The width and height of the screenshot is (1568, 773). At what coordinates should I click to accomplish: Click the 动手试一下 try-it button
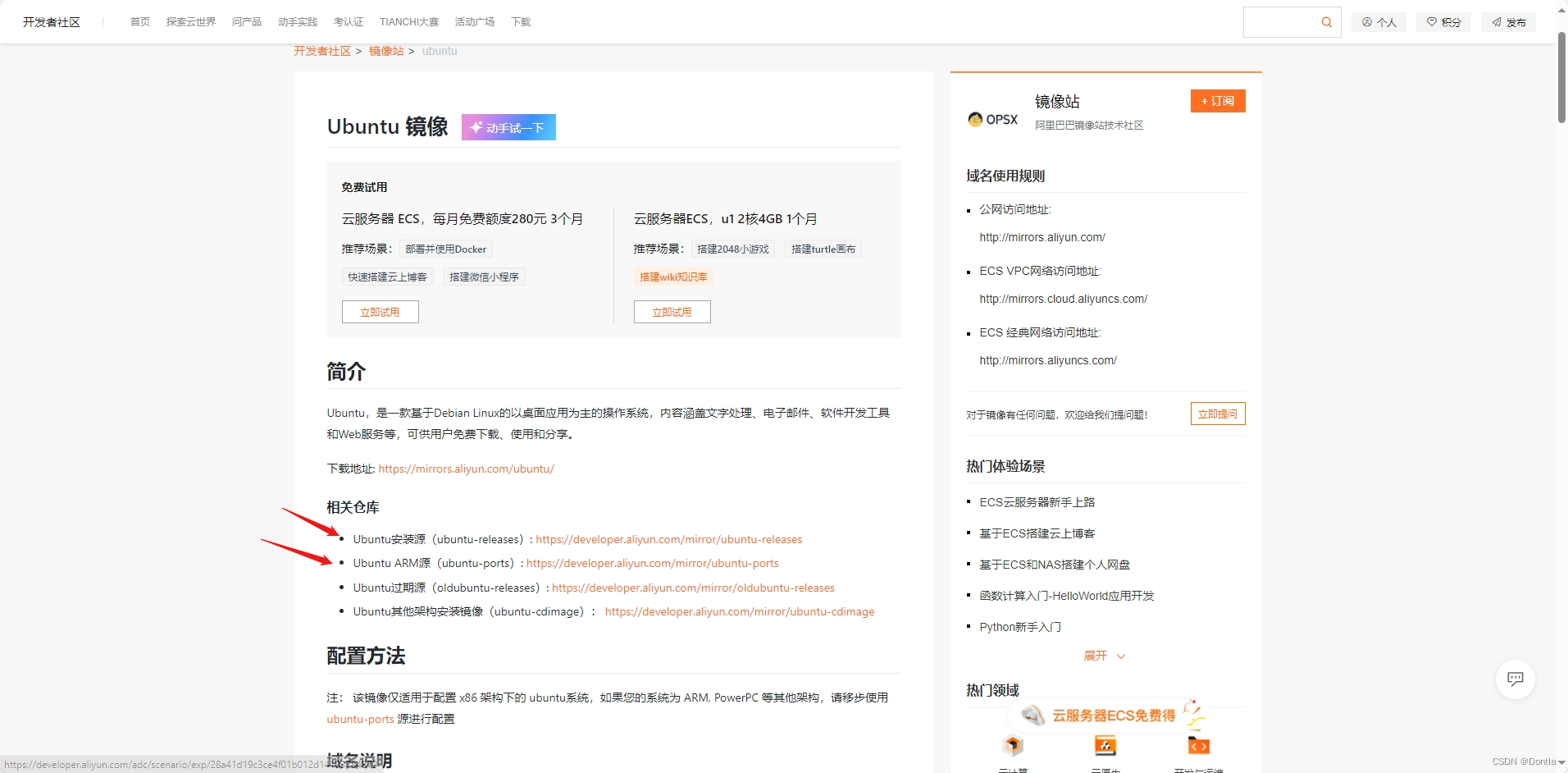coord(508,127)
